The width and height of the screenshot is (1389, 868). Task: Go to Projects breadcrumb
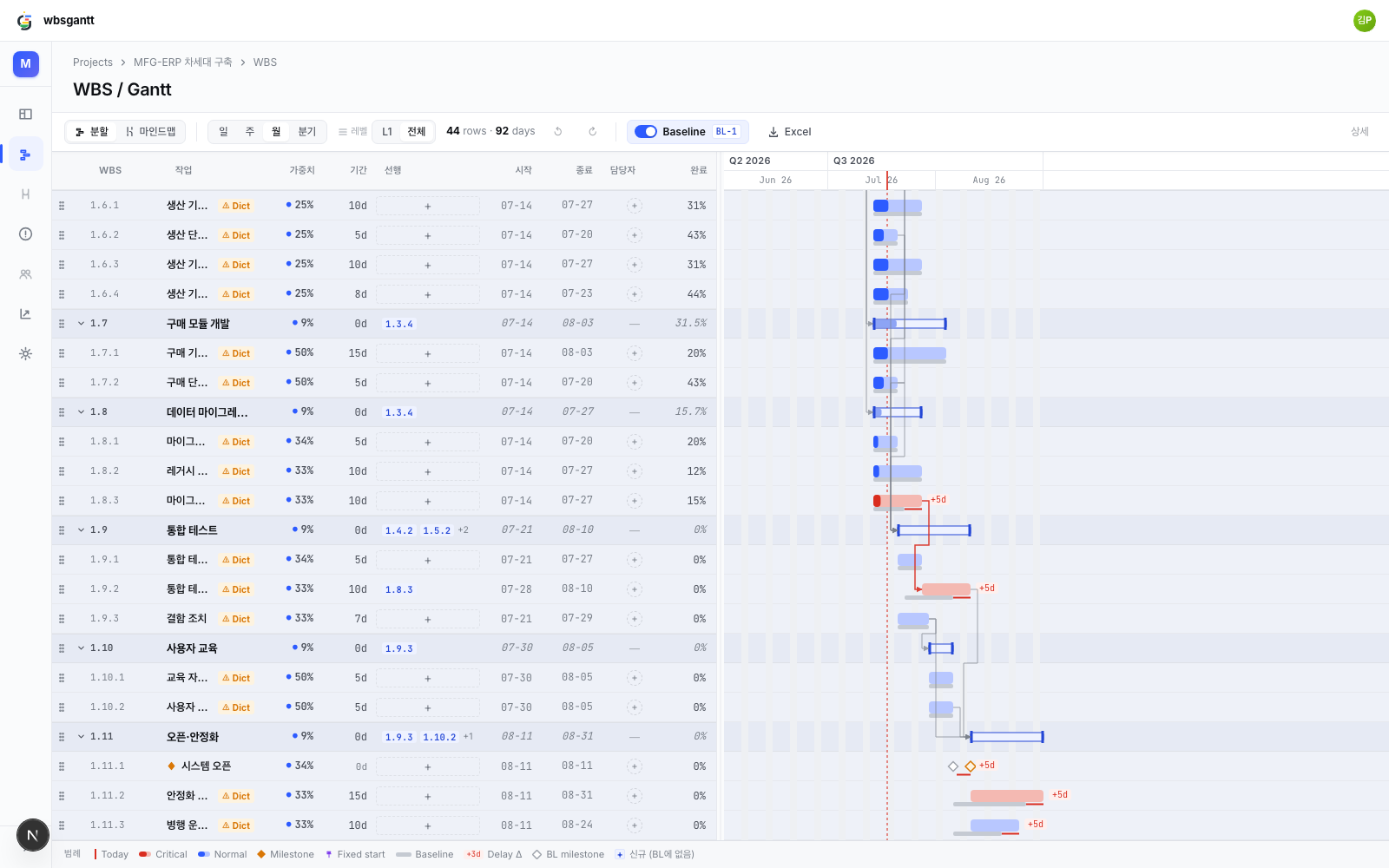[x=93, y=62]
